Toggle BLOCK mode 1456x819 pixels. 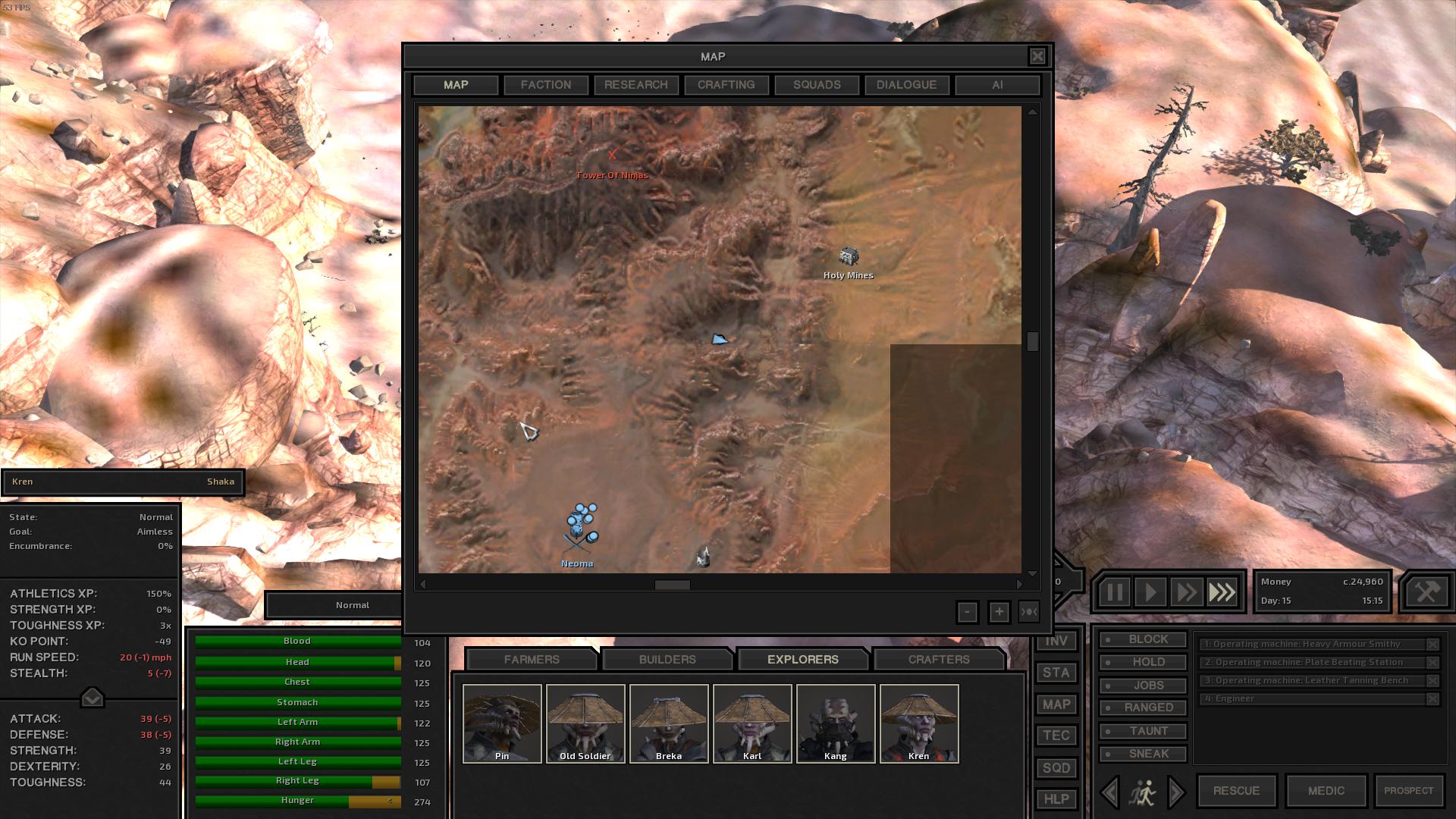[x=1143, y=639]
